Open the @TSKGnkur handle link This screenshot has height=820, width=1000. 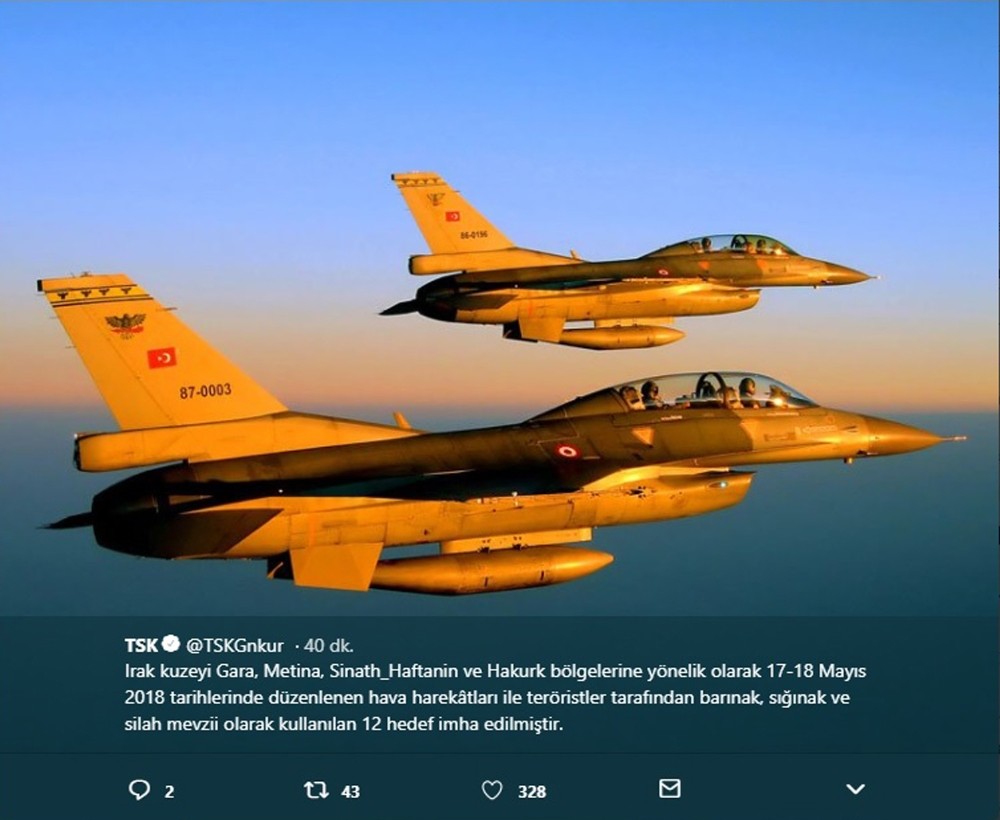click(x=235, y=646)
